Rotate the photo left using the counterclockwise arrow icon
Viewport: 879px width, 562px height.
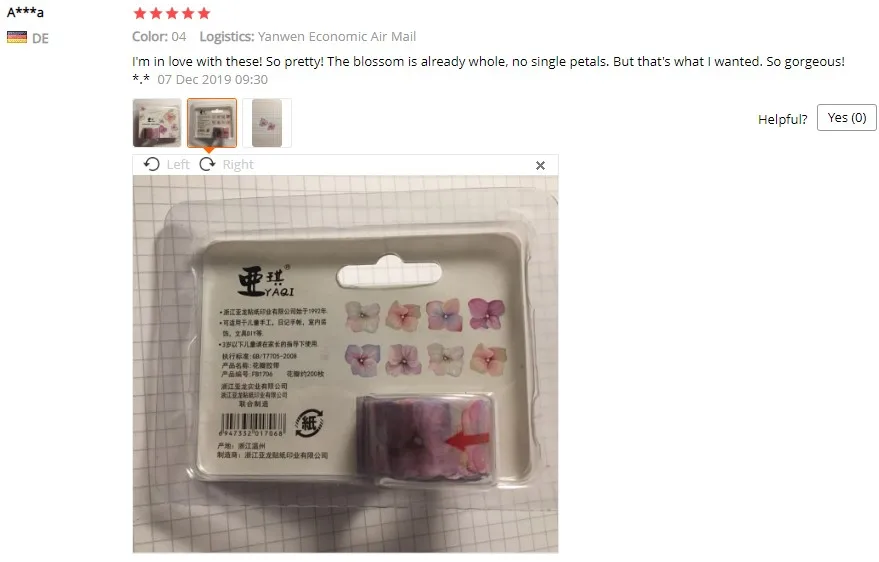click(x=151, y=164)
